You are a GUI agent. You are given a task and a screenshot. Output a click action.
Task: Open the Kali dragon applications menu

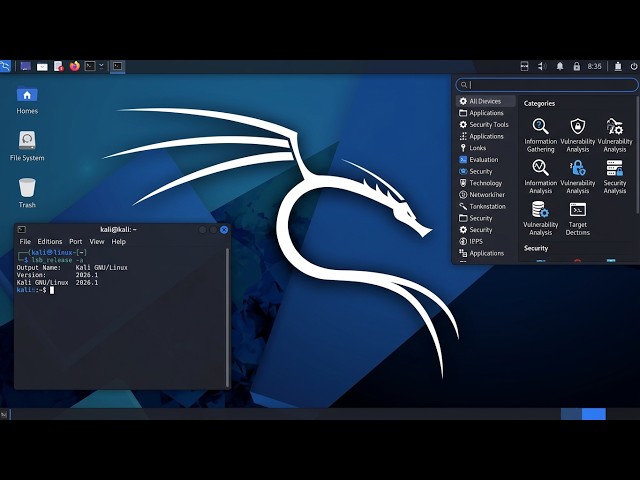click(5, 66)
